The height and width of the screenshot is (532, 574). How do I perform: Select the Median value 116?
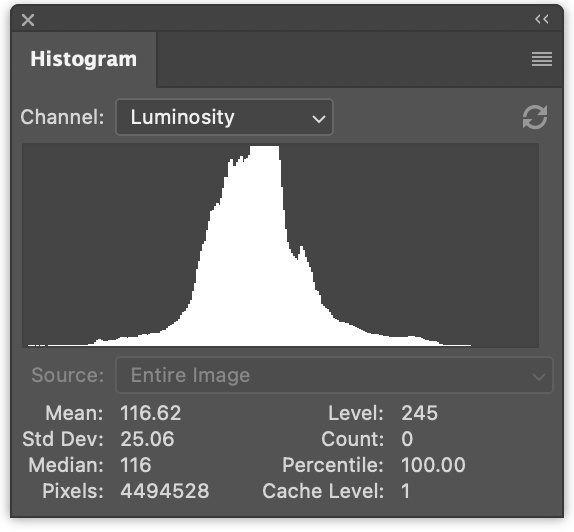(135, 465)
